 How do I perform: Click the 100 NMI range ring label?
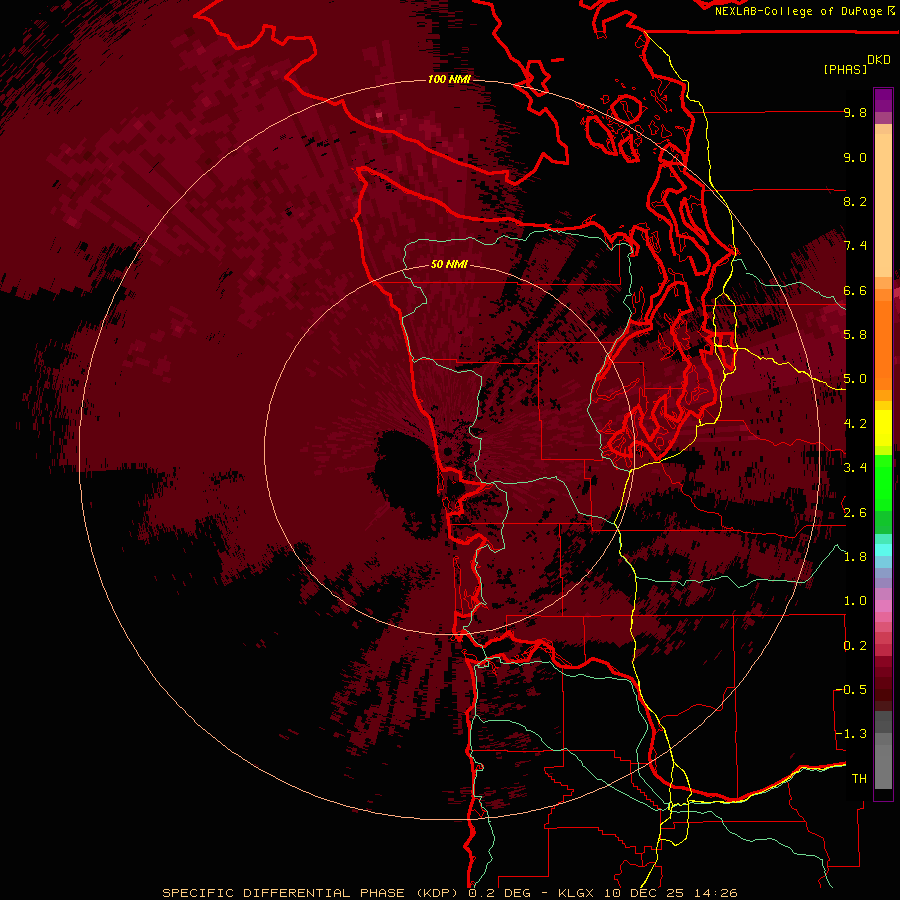tap(449, 79)
